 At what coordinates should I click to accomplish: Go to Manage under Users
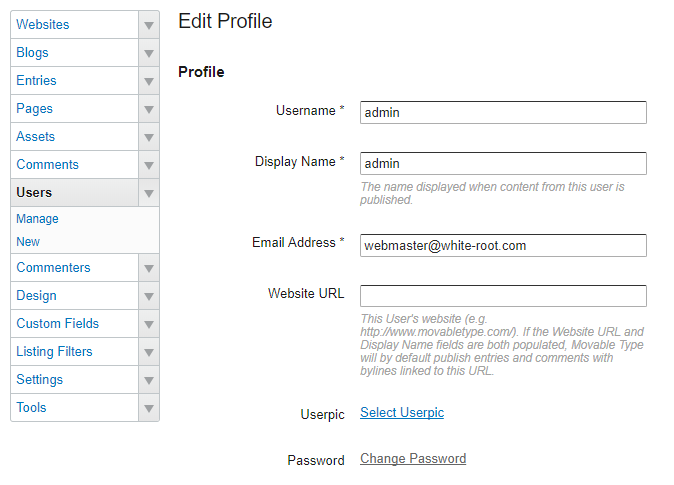(x=37, y=219)
